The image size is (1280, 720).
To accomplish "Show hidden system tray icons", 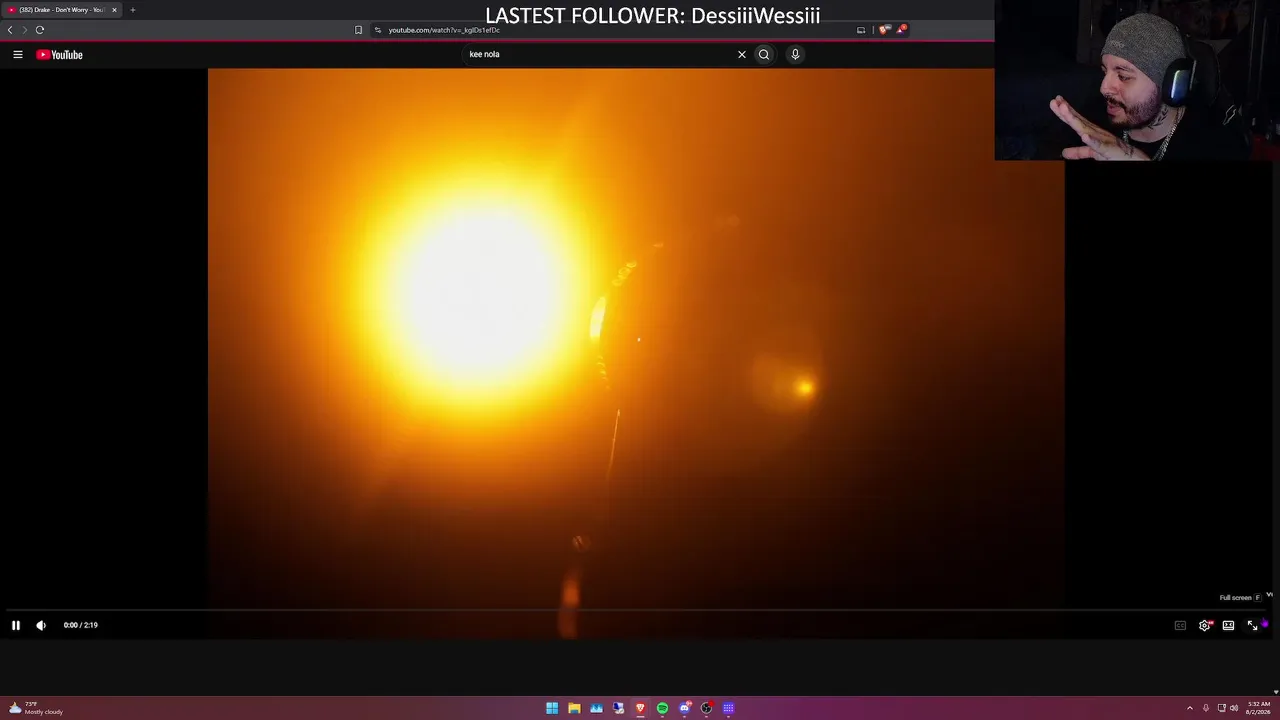I will click(x=1189, y=708).
